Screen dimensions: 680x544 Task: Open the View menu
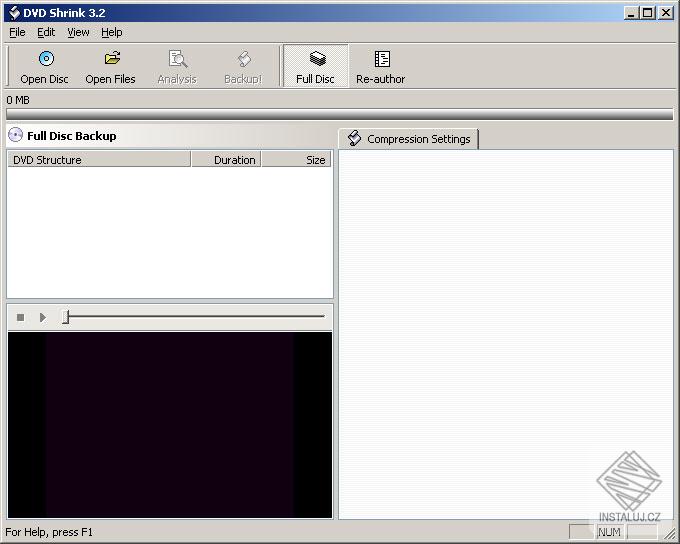78,33
